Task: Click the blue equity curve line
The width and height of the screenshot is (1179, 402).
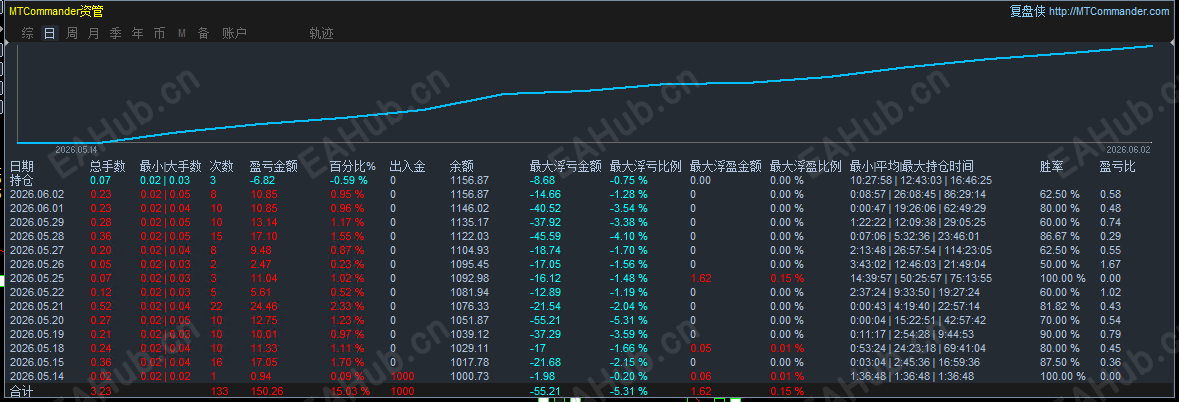Action: pyautogui.click(x=586, y=89)
